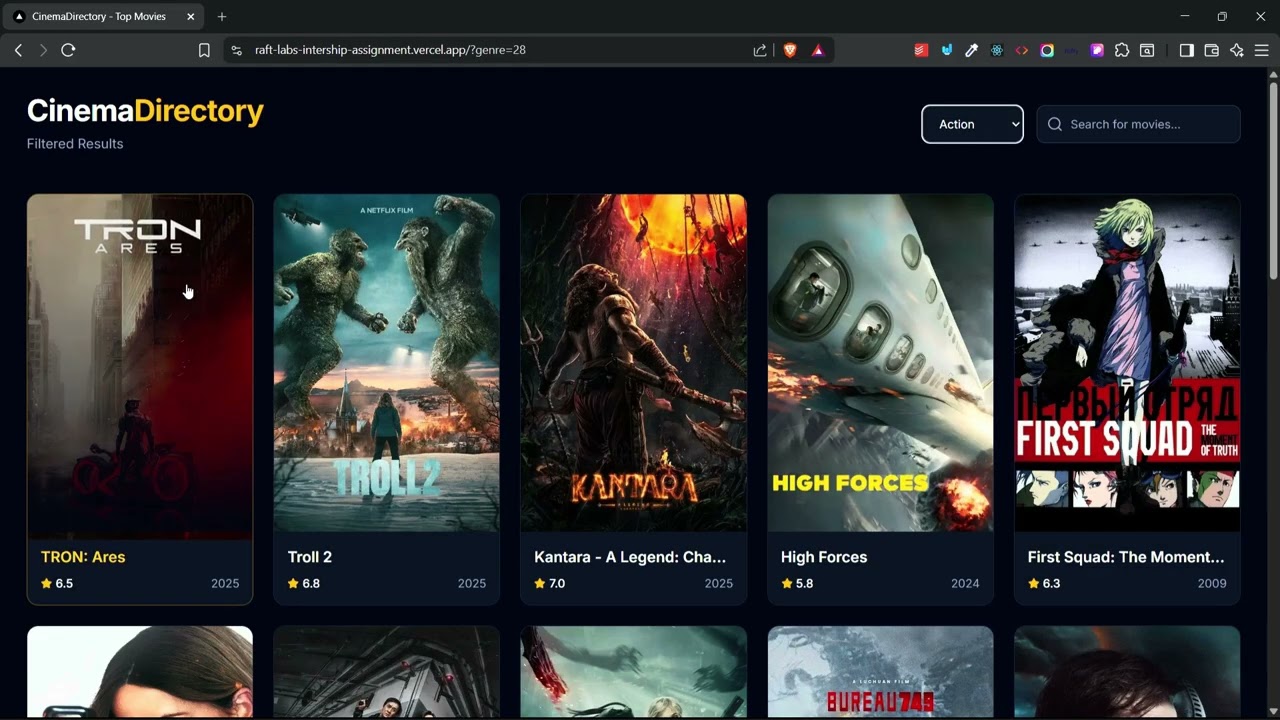Image resolution: width=1280 pixels, height=720 pixels.
Task: View site settings icon beside the URL
Action: pos(236,50)
